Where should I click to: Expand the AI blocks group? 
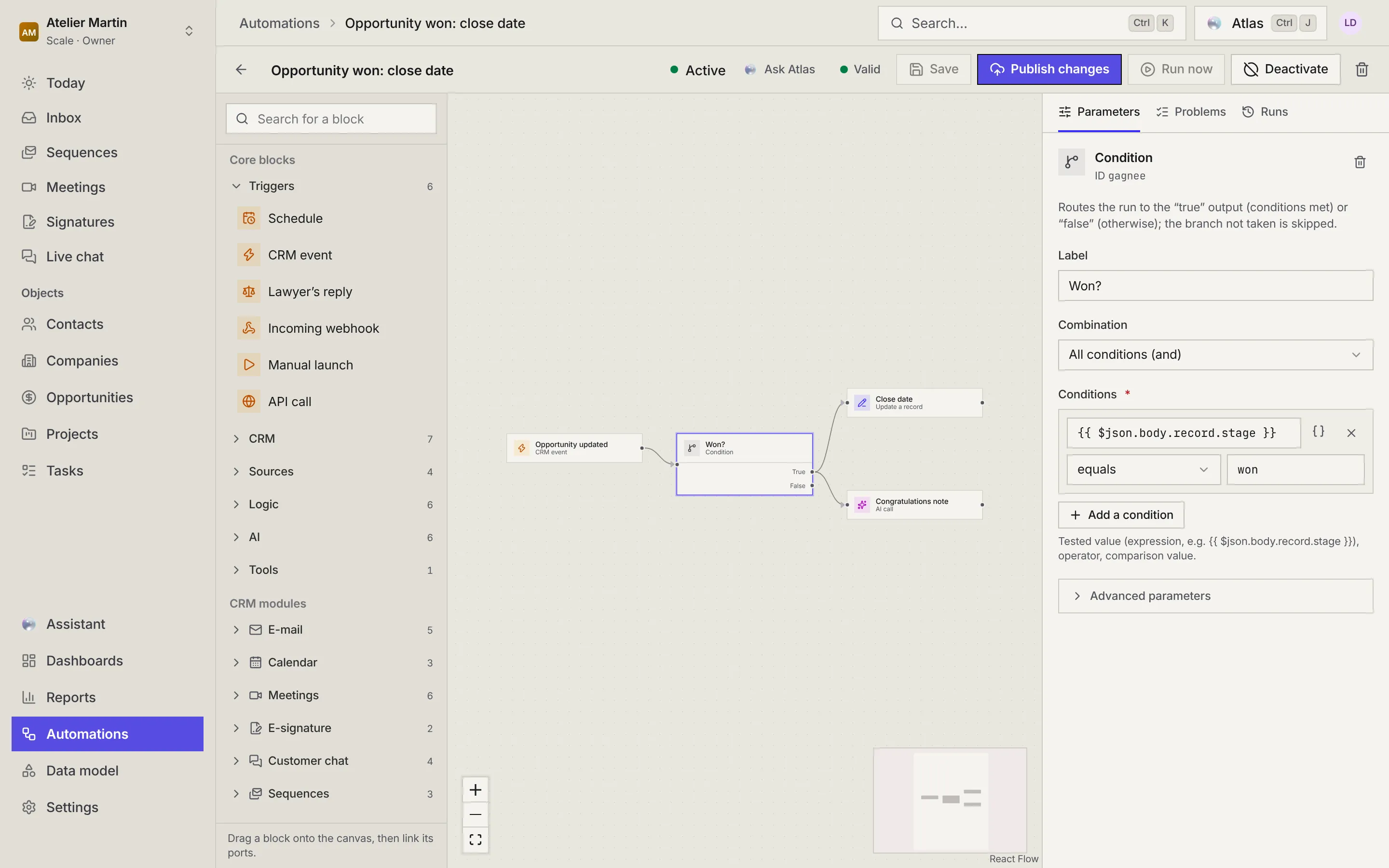pos(331,537)
